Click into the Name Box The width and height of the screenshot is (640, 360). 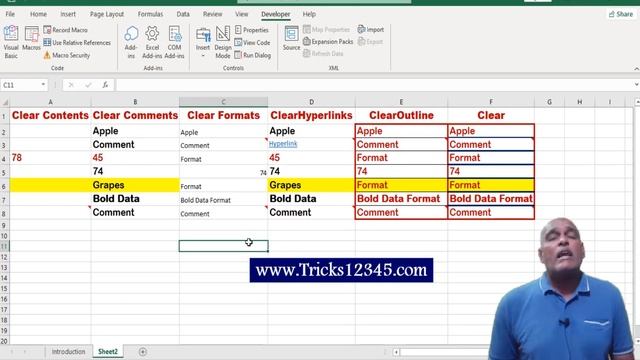coord(20,85)
